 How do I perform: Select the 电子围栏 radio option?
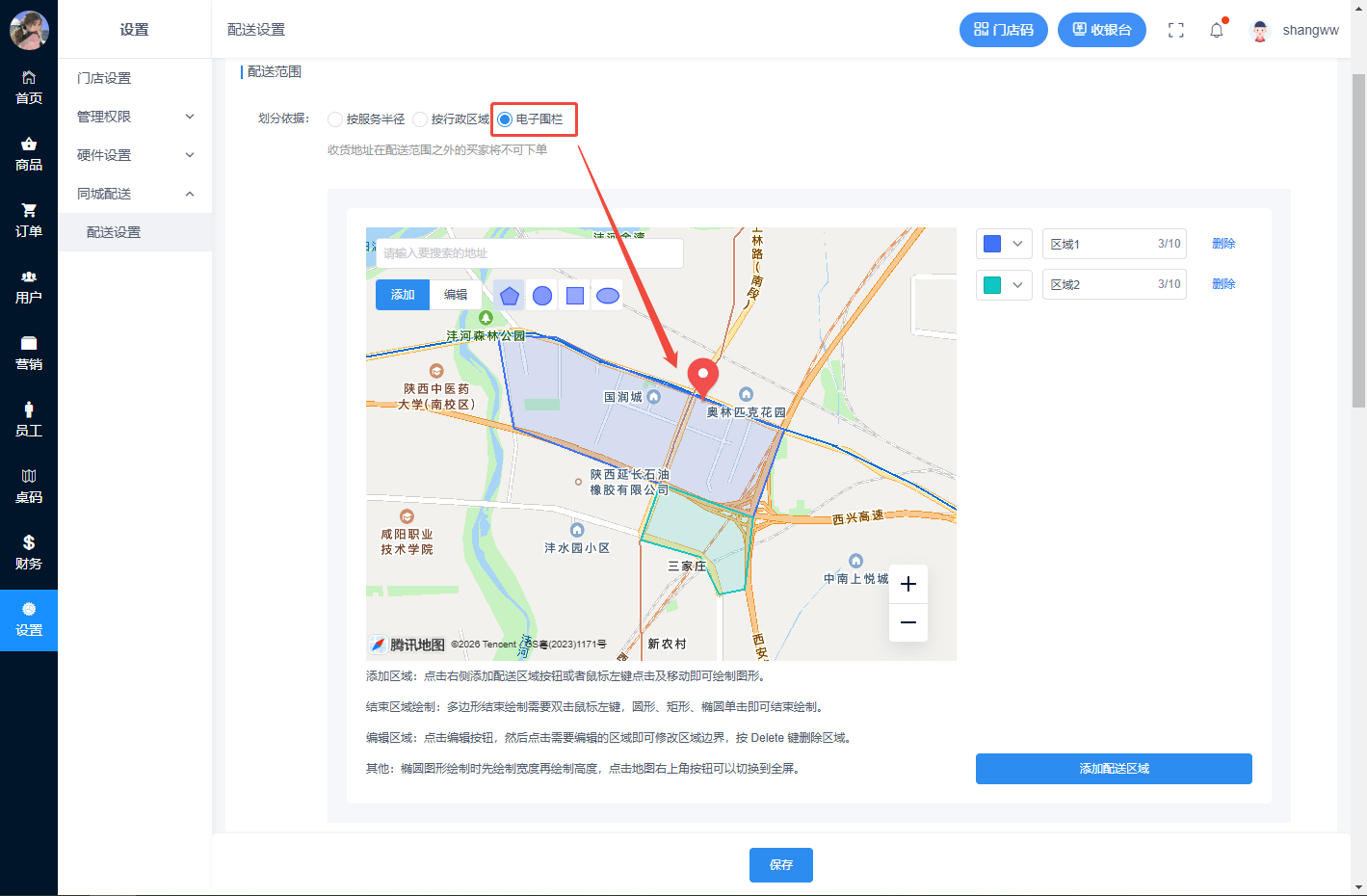pos(505,119)
